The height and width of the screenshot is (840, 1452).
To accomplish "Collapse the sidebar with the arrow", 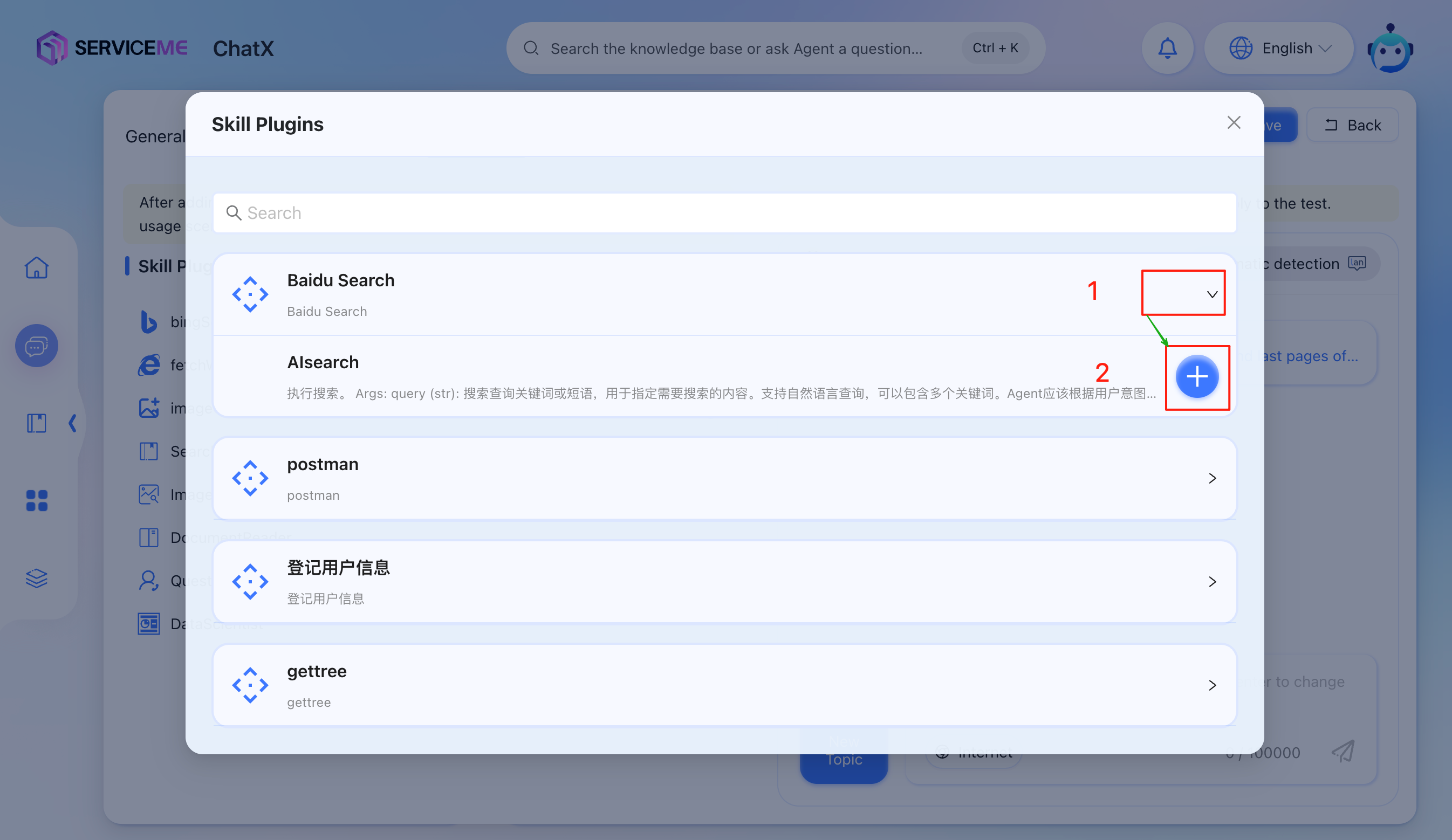I will point(73,423).
